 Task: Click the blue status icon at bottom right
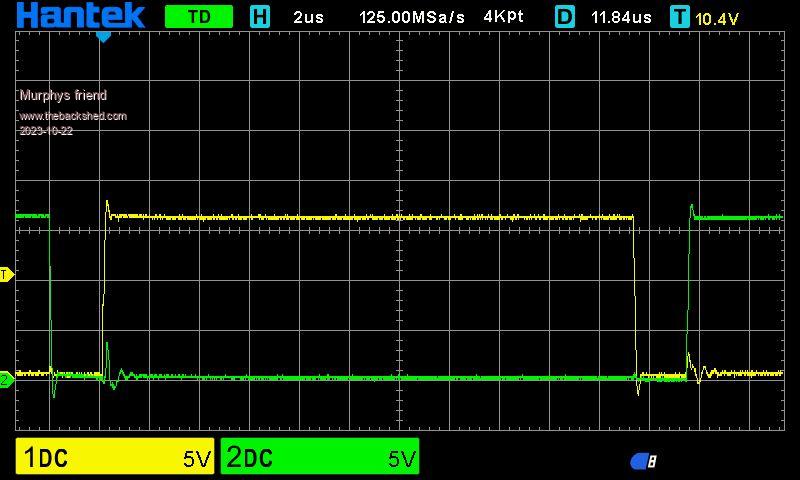point(643,461)
